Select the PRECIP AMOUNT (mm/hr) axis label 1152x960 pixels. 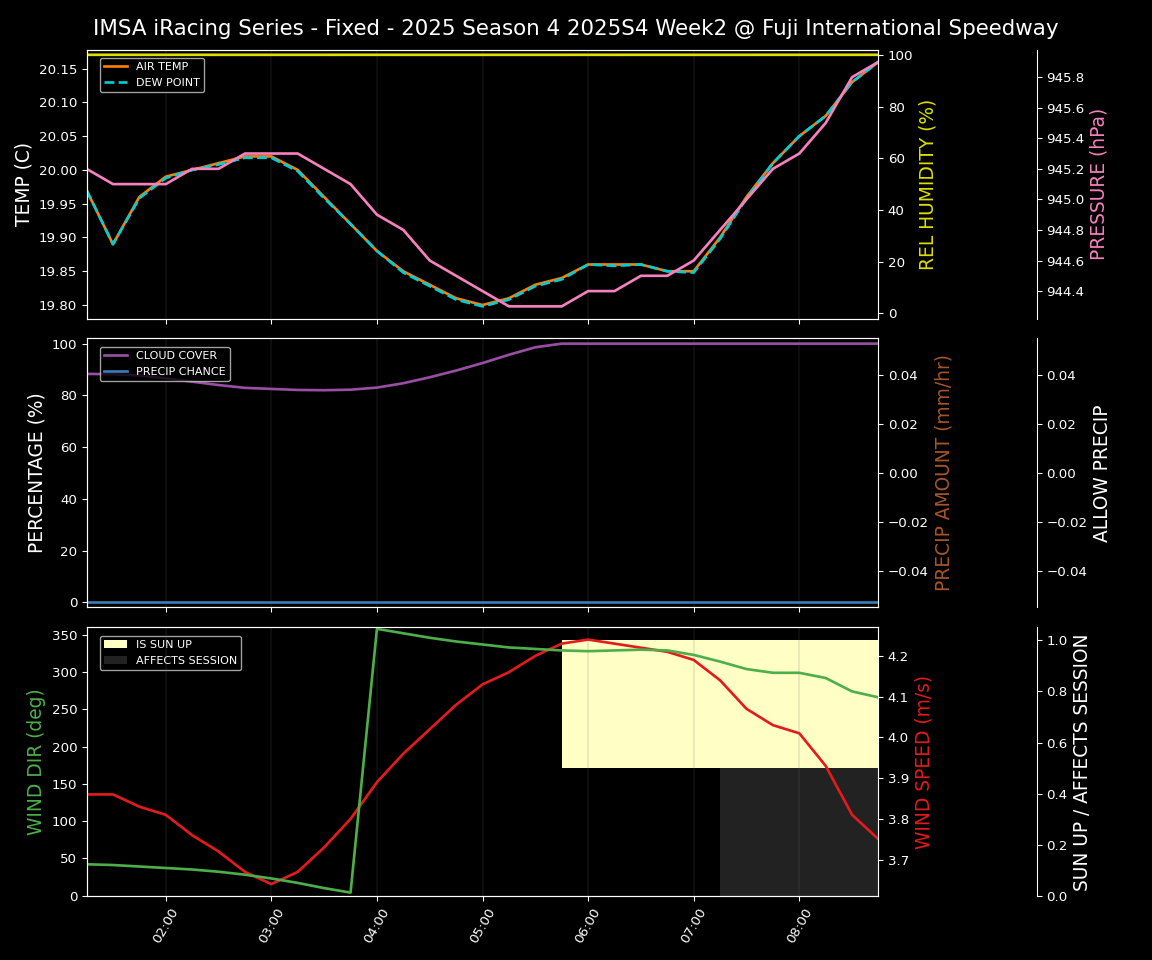(943, 473)
